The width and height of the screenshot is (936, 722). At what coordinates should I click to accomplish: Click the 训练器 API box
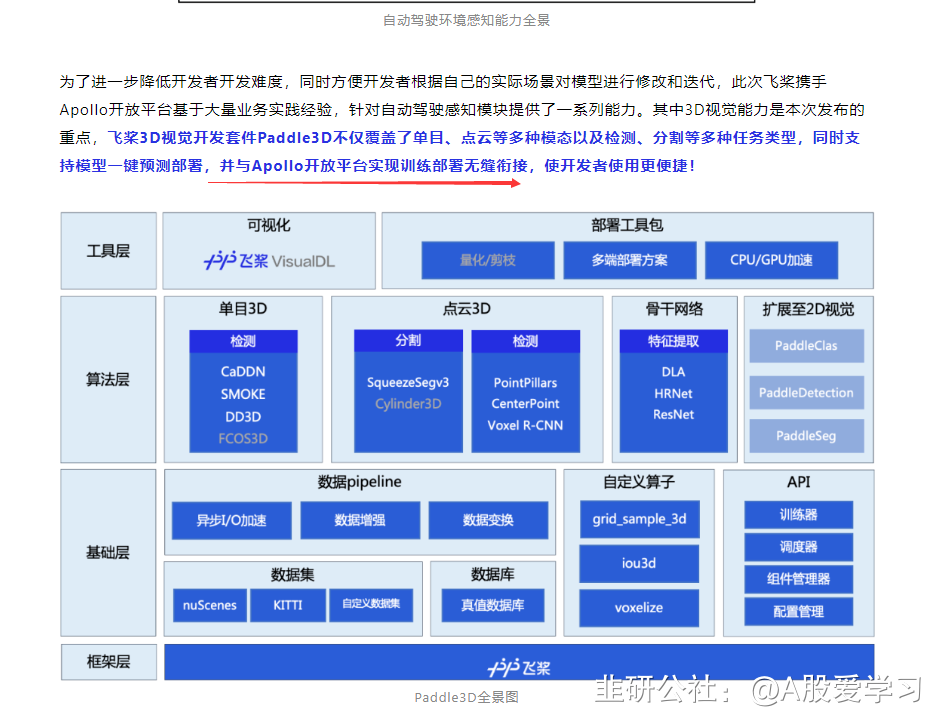pos(799,515)
